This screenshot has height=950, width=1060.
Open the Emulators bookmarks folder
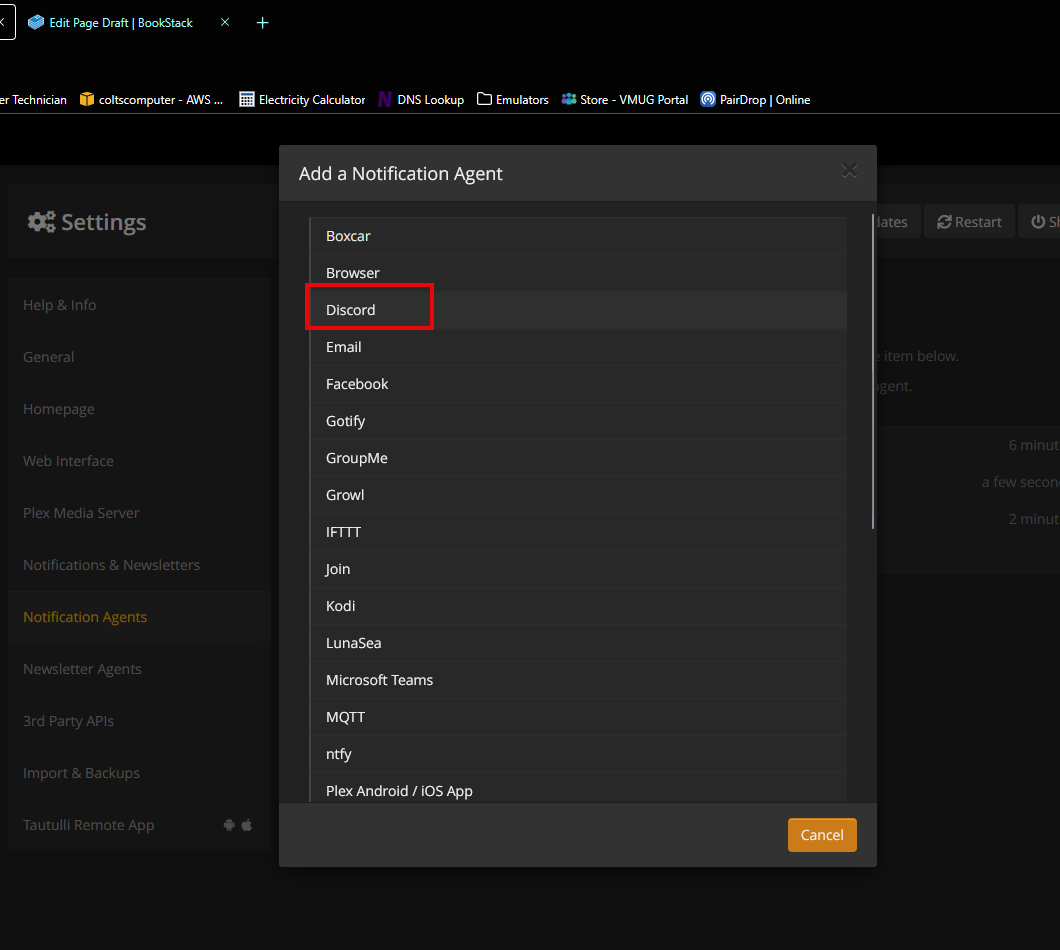(x=512, y=99)
